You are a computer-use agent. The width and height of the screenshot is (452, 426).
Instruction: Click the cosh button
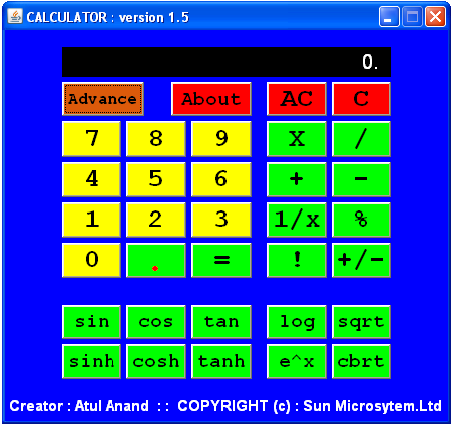(156, 361)
